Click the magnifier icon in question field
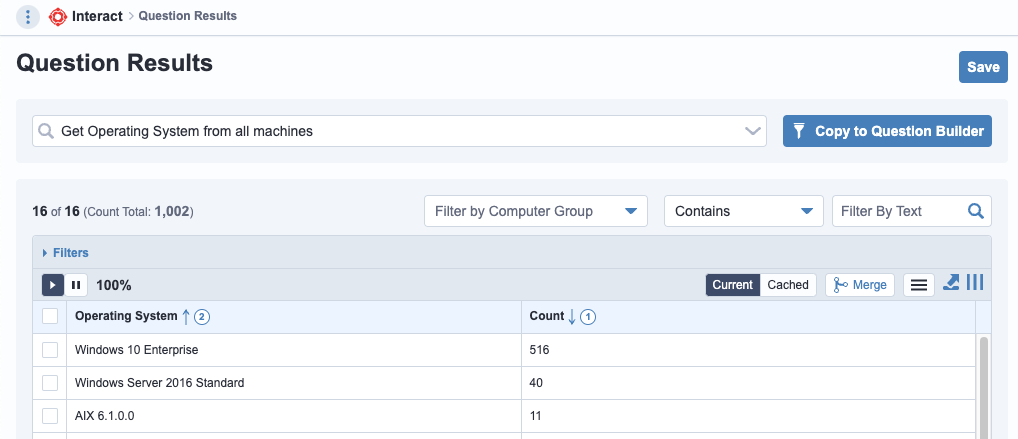The image size is (1018, 439). (46, 131)
